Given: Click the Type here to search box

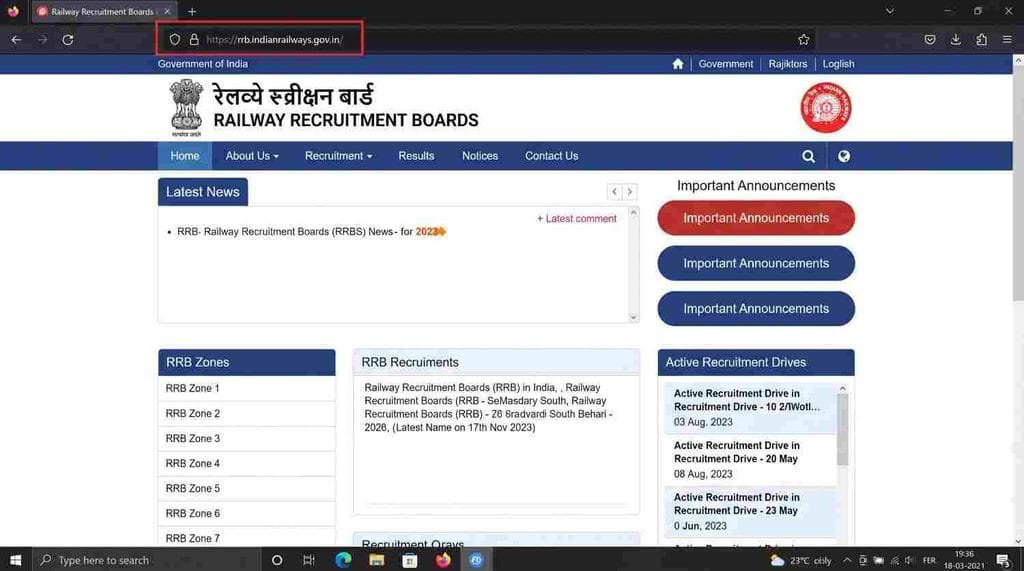Looking at the screenshot, I should (146, 560).
